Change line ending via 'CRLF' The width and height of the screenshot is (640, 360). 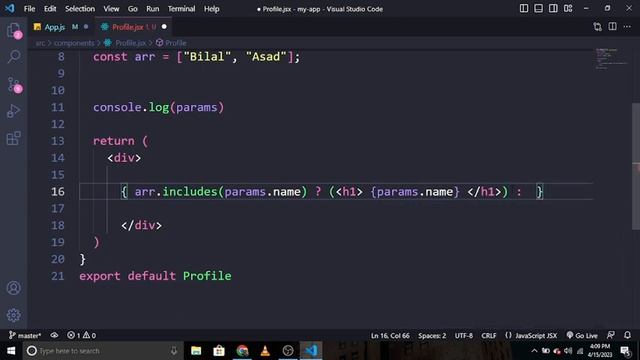point(489,336)
